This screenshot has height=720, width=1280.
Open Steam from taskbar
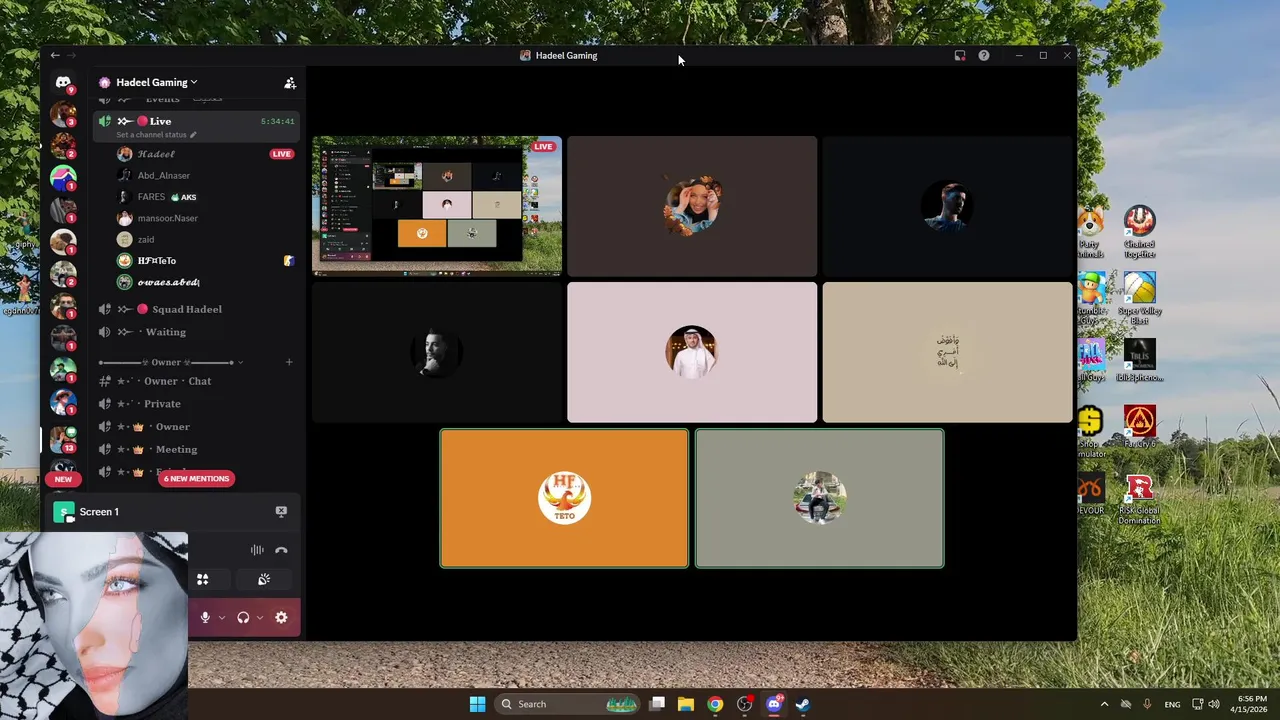pos(802,704)
